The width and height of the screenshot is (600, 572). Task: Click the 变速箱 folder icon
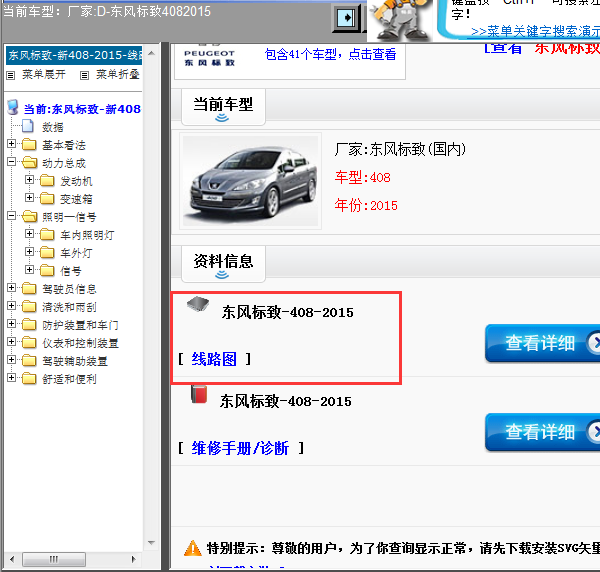(47, 198)
